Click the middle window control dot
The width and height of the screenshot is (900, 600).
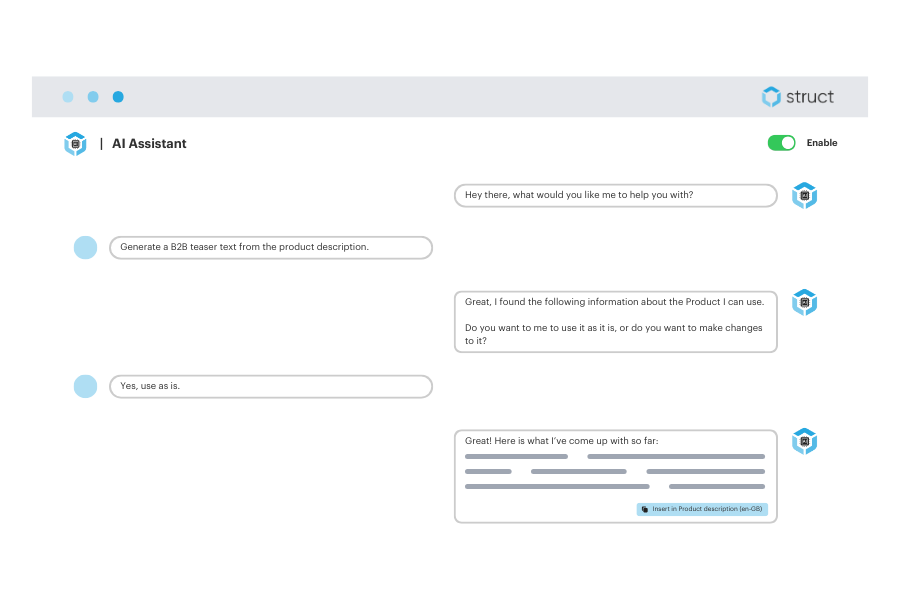click(x=93, y=97)
